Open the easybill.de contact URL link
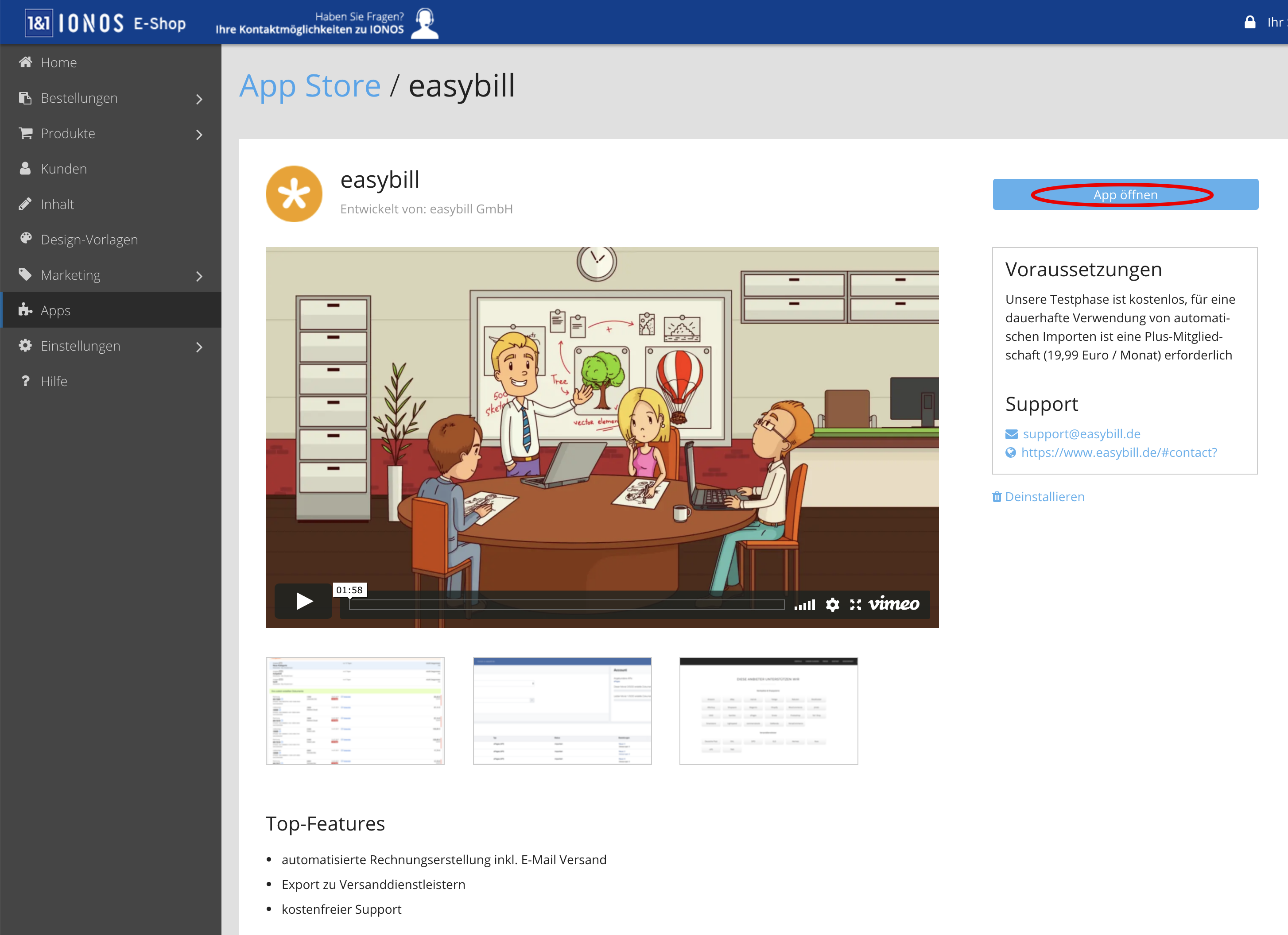Image resolution: width=1288 pixels, height=935 pixels. point(1119,452)
